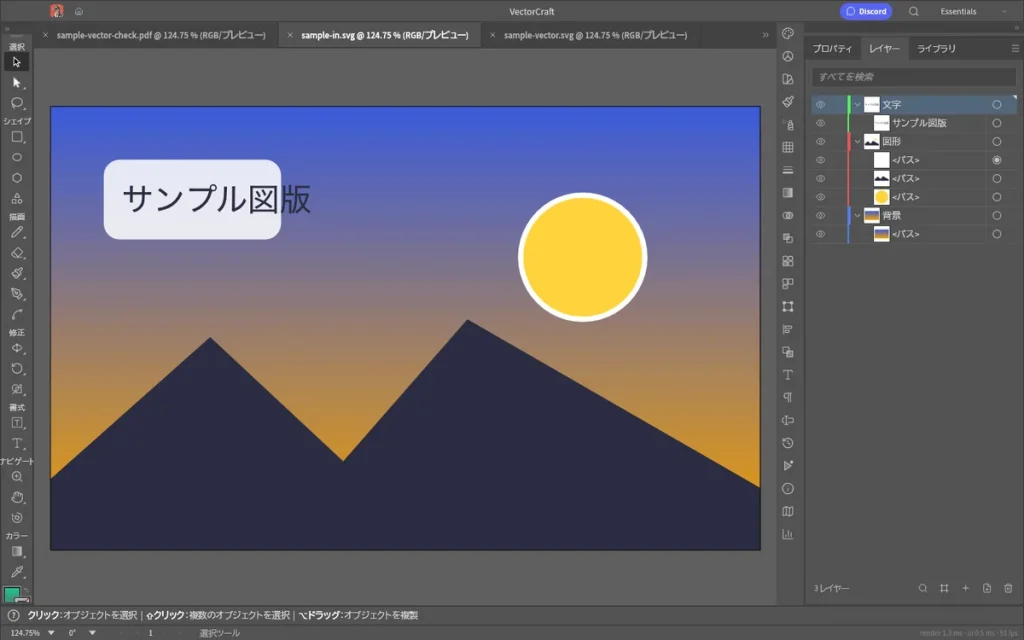
Task: Hide the サンプル図版 text object
Action: click(x=820, y=123)
